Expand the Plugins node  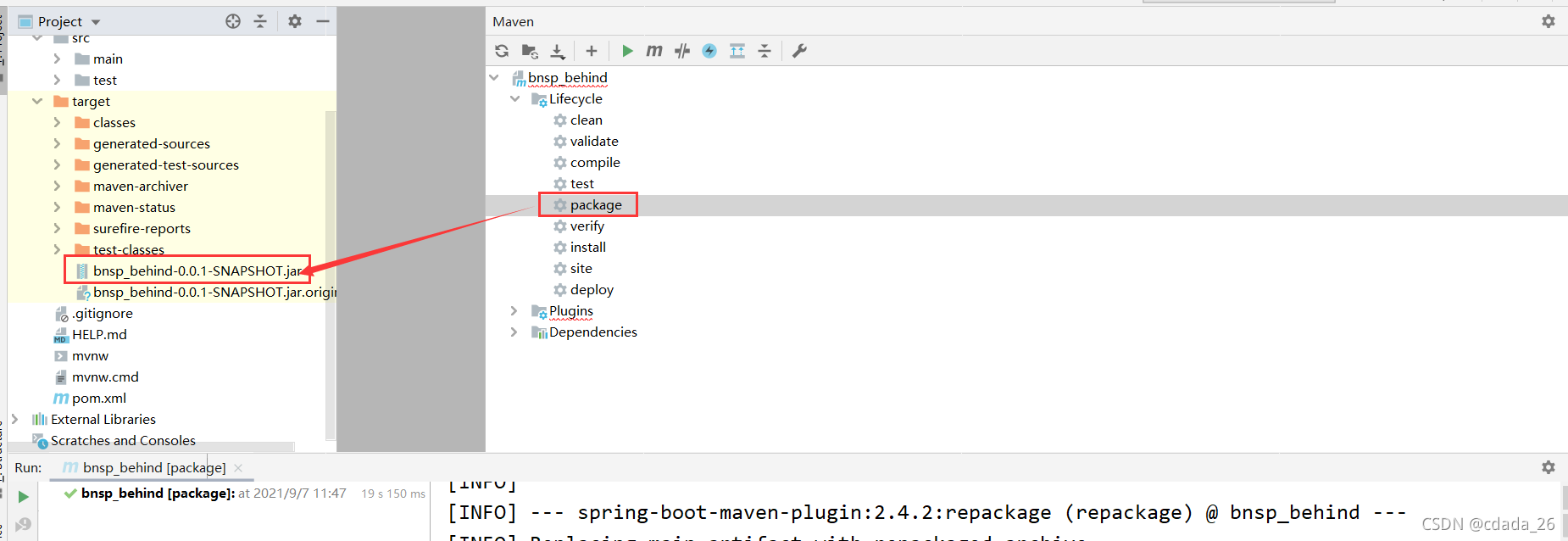click(x=514, y=310)
